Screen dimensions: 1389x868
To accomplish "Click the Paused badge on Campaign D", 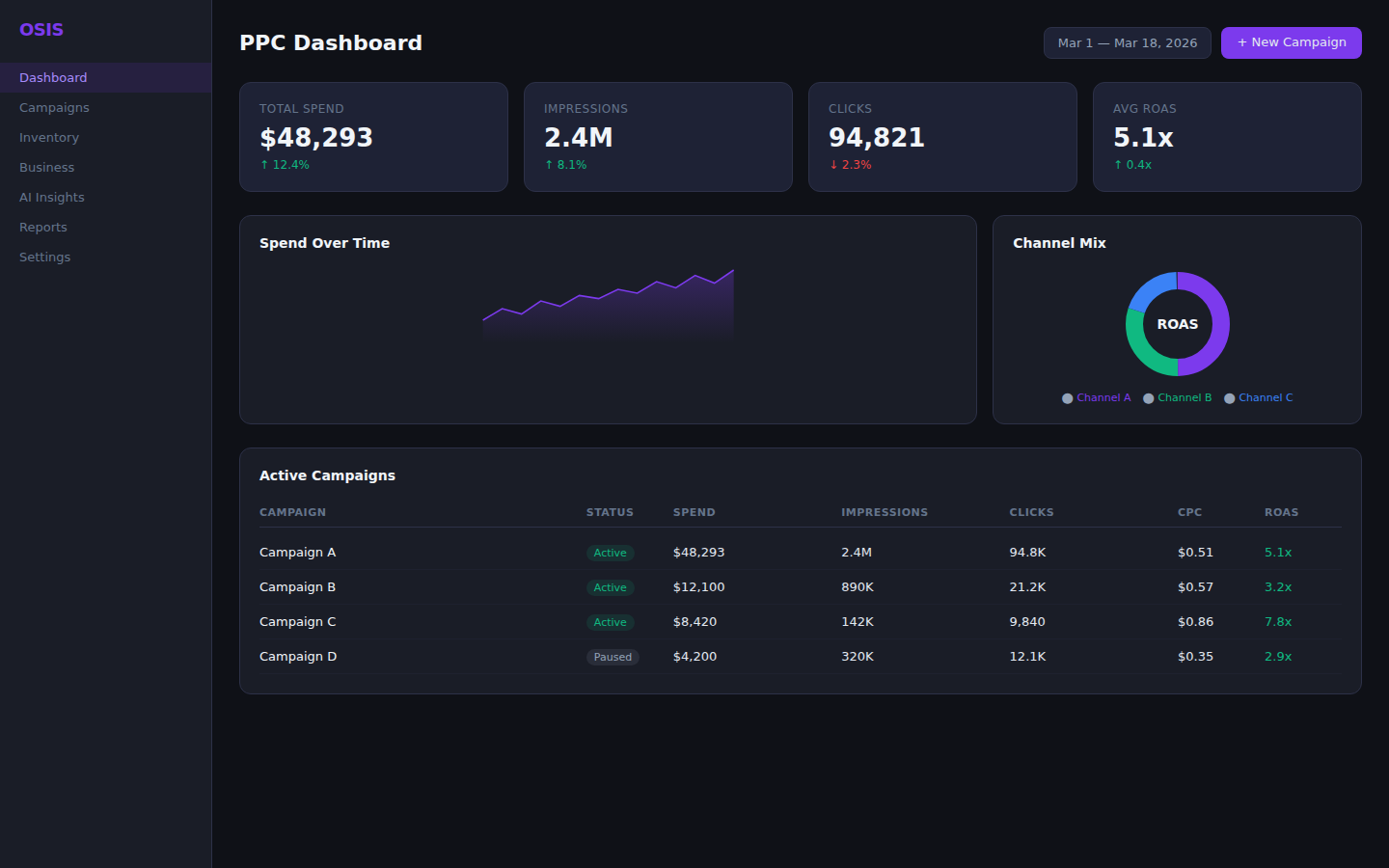I will click(x=613, y=657).
